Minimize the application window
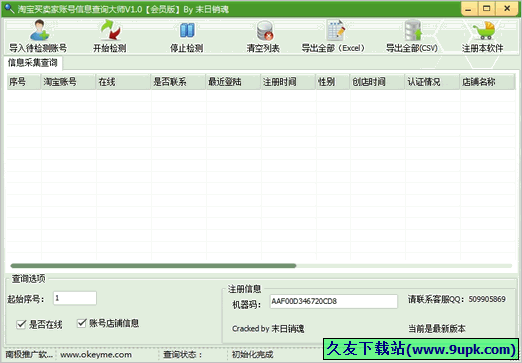The image size is (522, 363). pyautogui.click(x=469, y=9)
